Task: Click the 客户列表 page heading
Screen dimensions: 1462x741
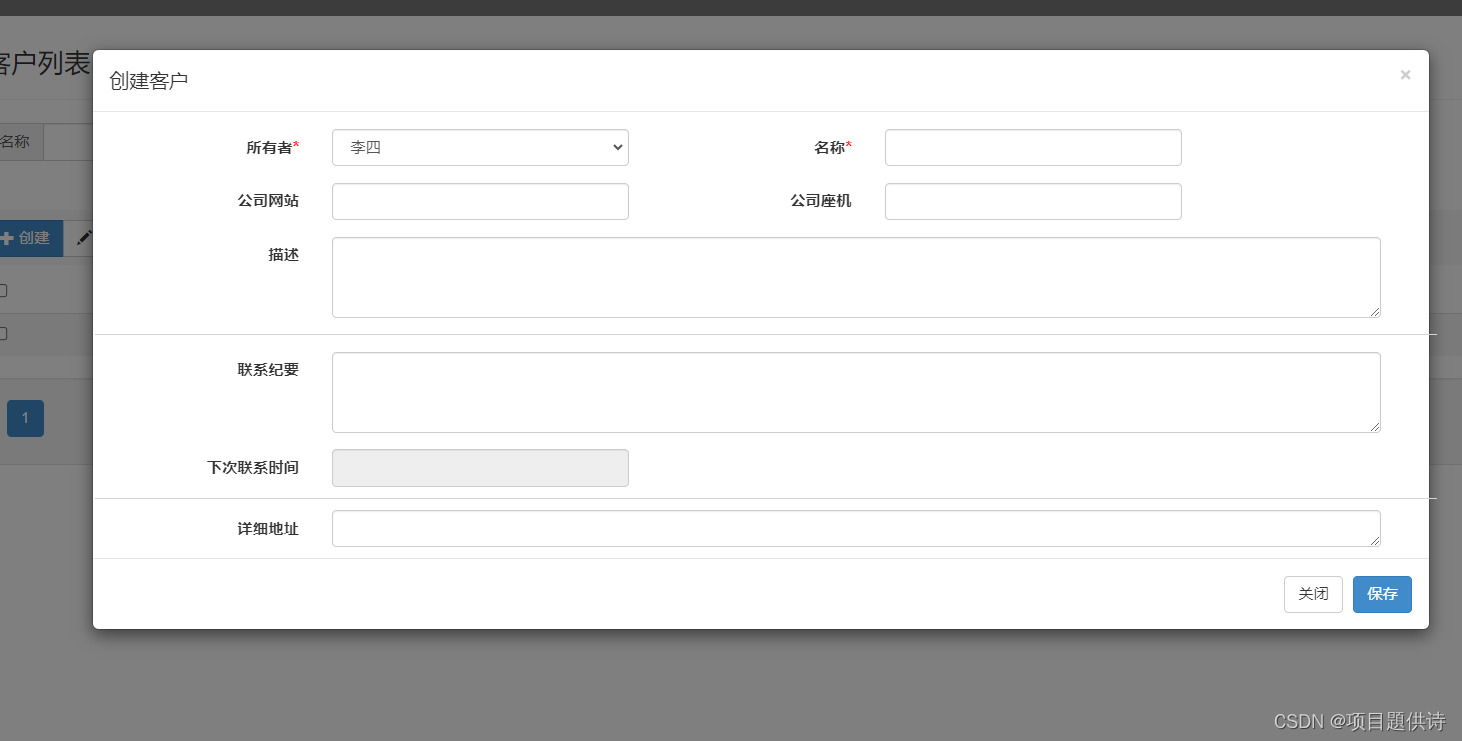Action: 43,64
